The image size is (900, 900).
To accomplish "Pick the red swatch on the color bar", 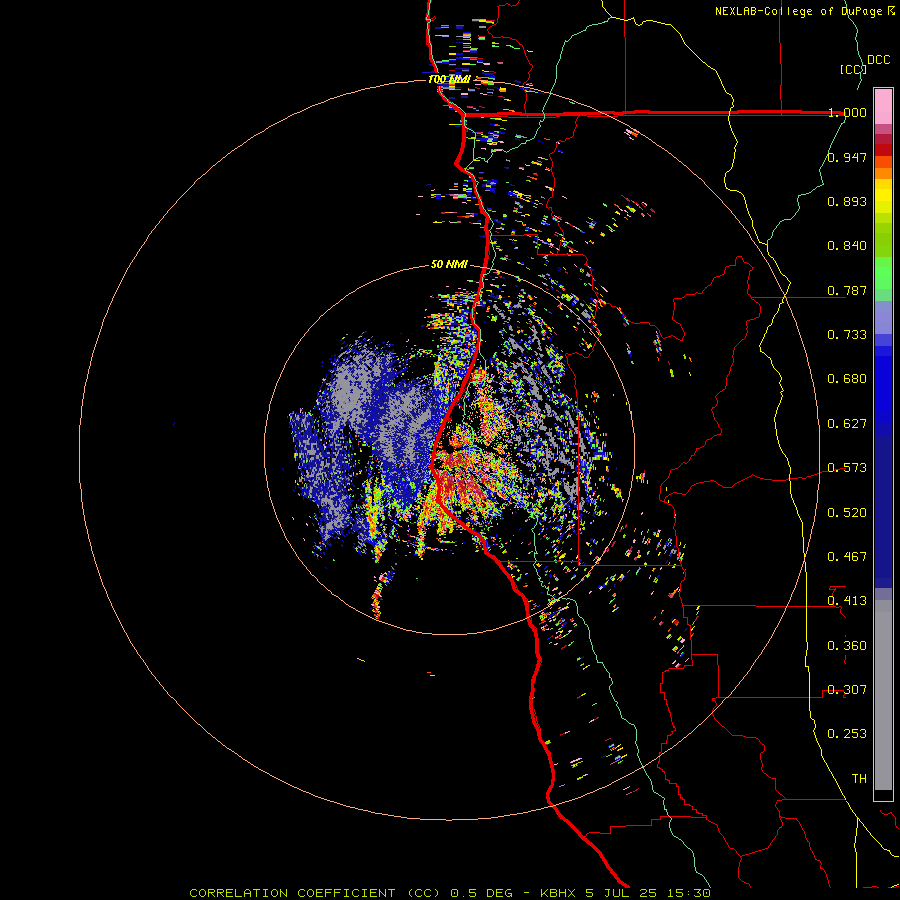I will [x=883, y=150].
